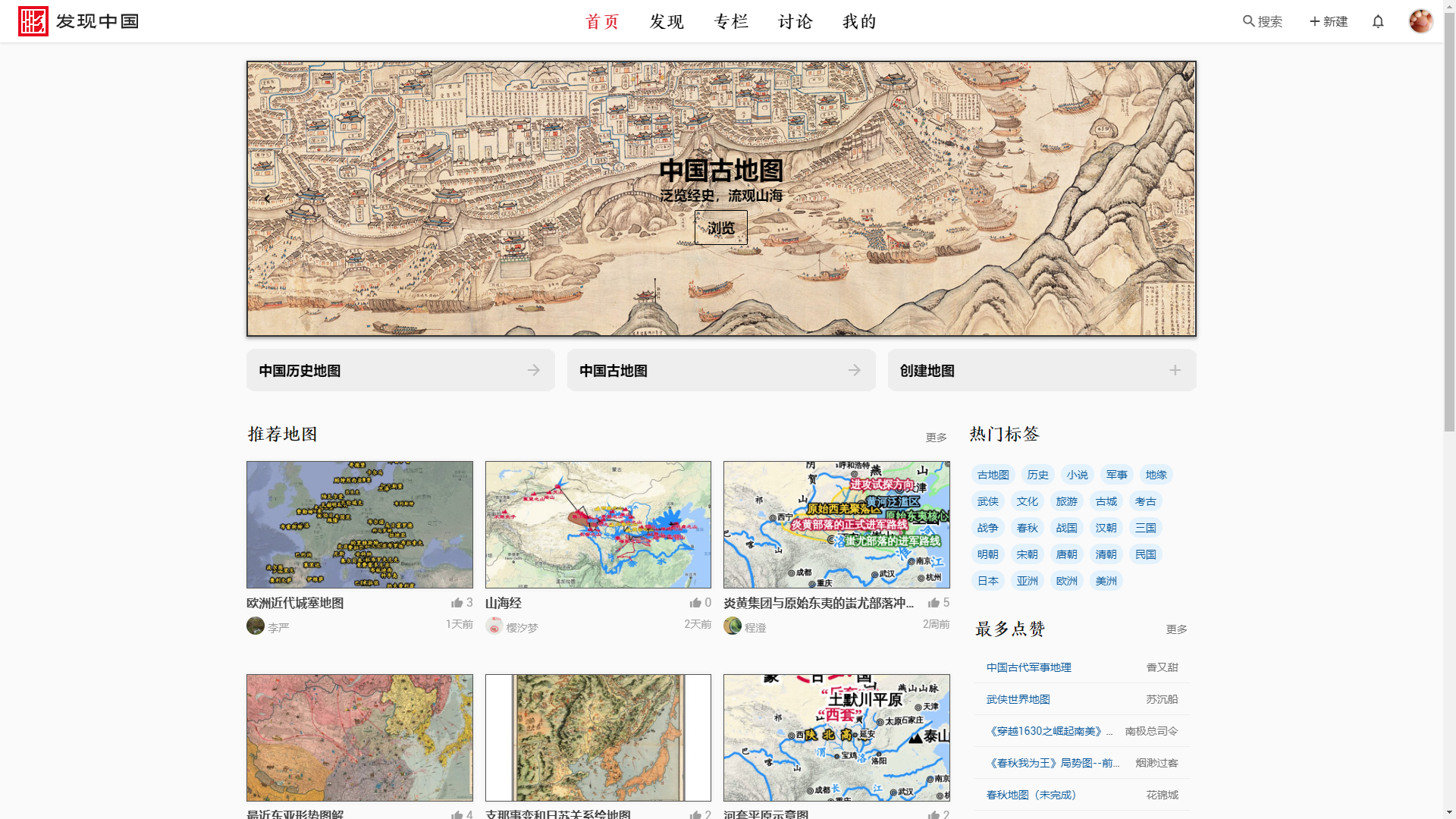Click the 浏览 banner button
Image resolution: width=1456 pixels, height=819 pixels.
(x=721, y=227)
